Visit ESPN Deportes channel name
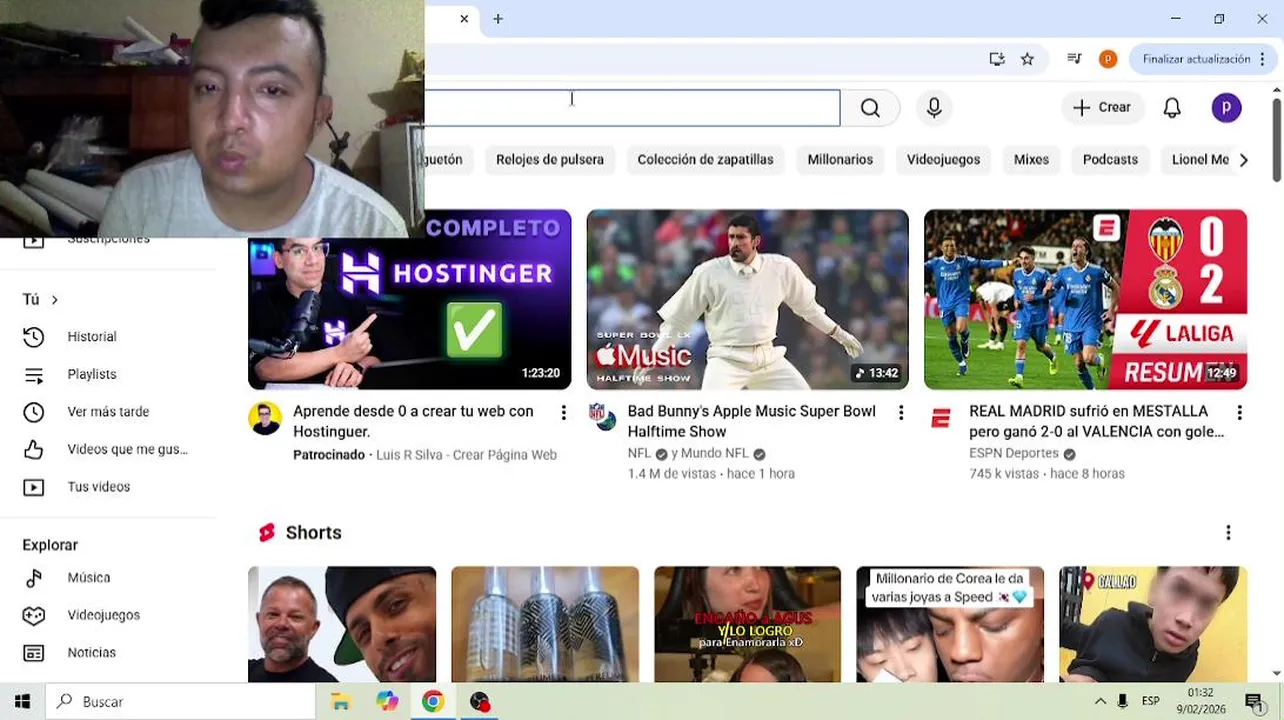Image resolution: width=1284 pixels, height=720 pixels. 1014,454
